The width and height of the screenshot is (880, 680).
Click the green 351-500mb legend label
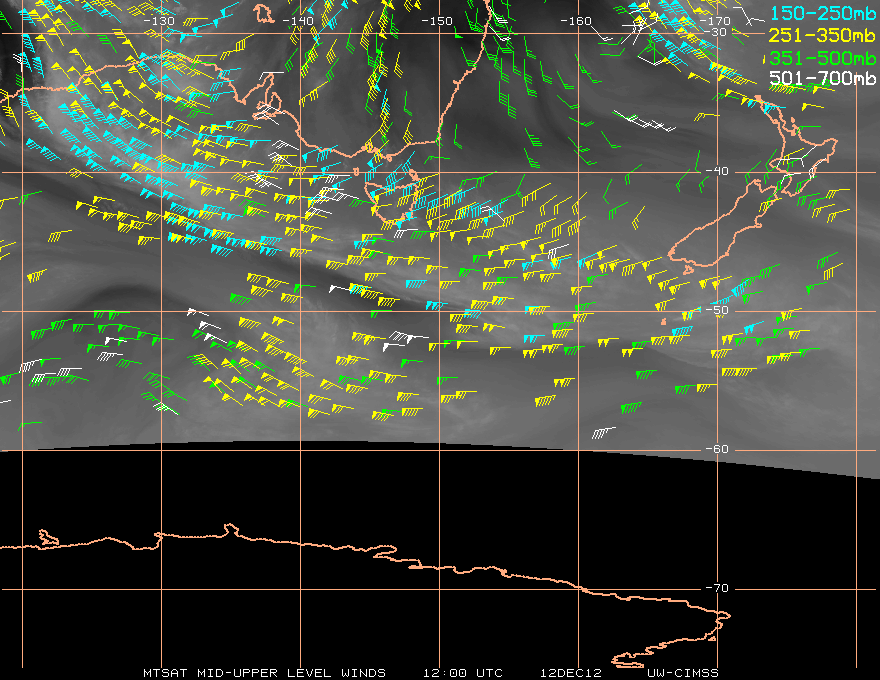(x=822, y=58)
